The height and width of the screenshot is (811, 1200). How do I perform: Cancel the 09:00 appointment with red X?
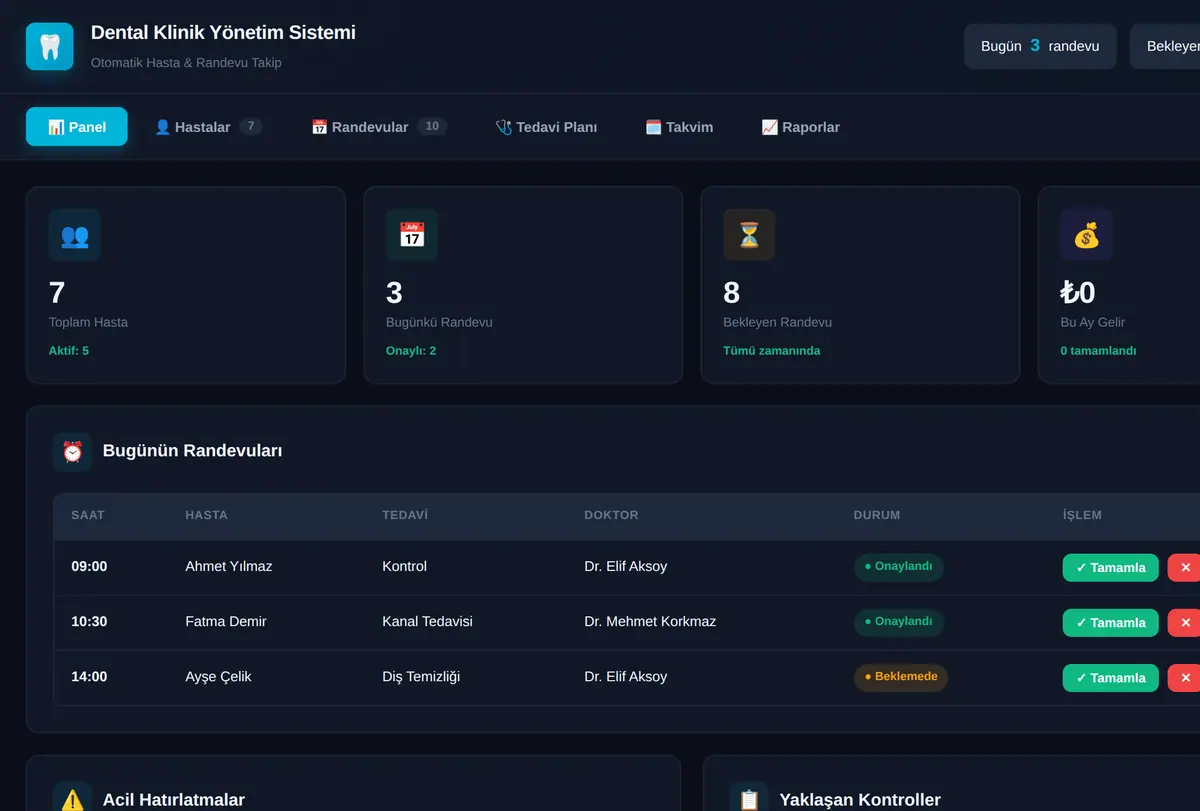click(x=1186, y=567)
